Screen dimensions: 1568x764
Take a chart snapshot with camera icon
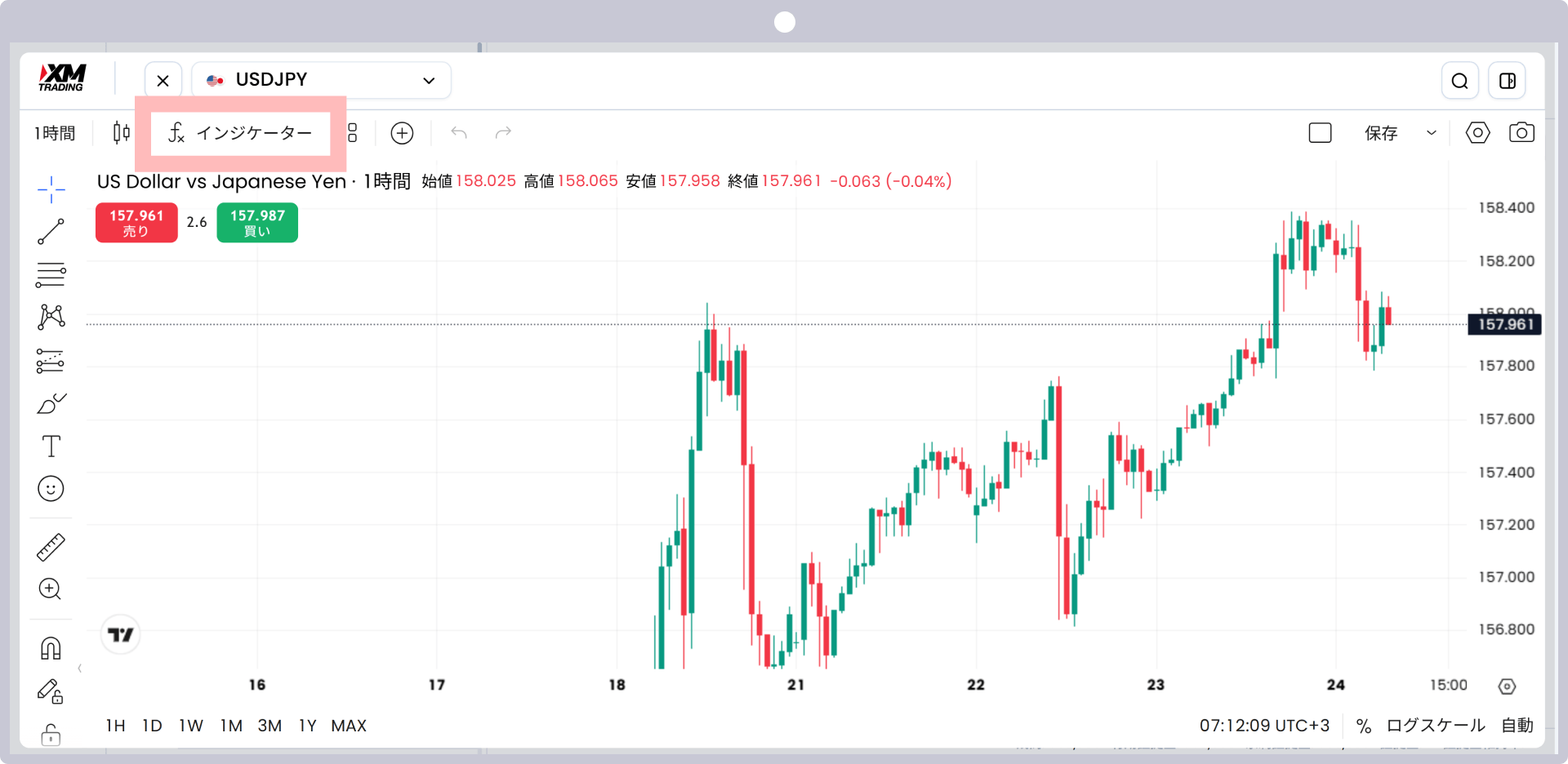1521,132
